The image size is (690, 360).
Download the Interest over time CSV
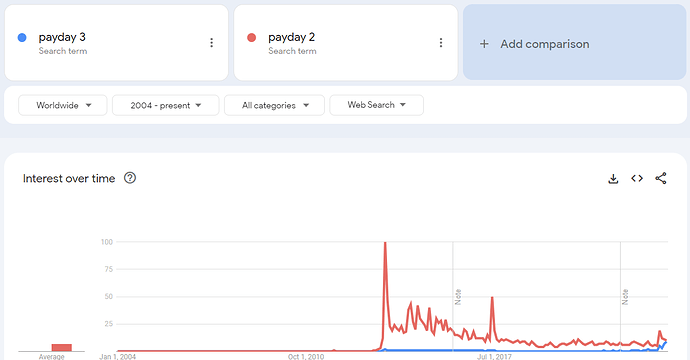(613, 178)
